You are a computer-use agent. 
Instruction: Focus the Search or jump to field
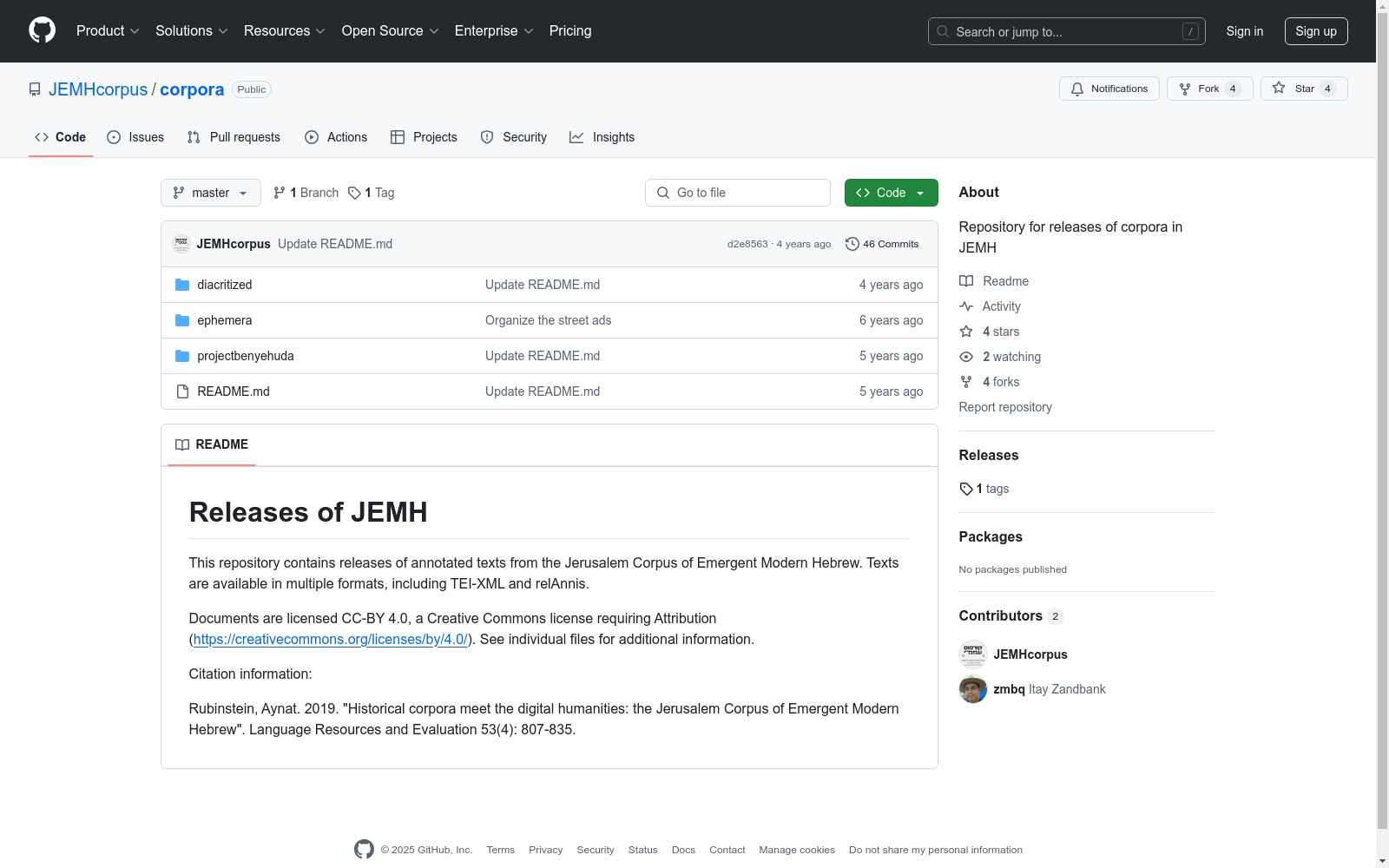pyautogui.click(x=1066, y=31)
